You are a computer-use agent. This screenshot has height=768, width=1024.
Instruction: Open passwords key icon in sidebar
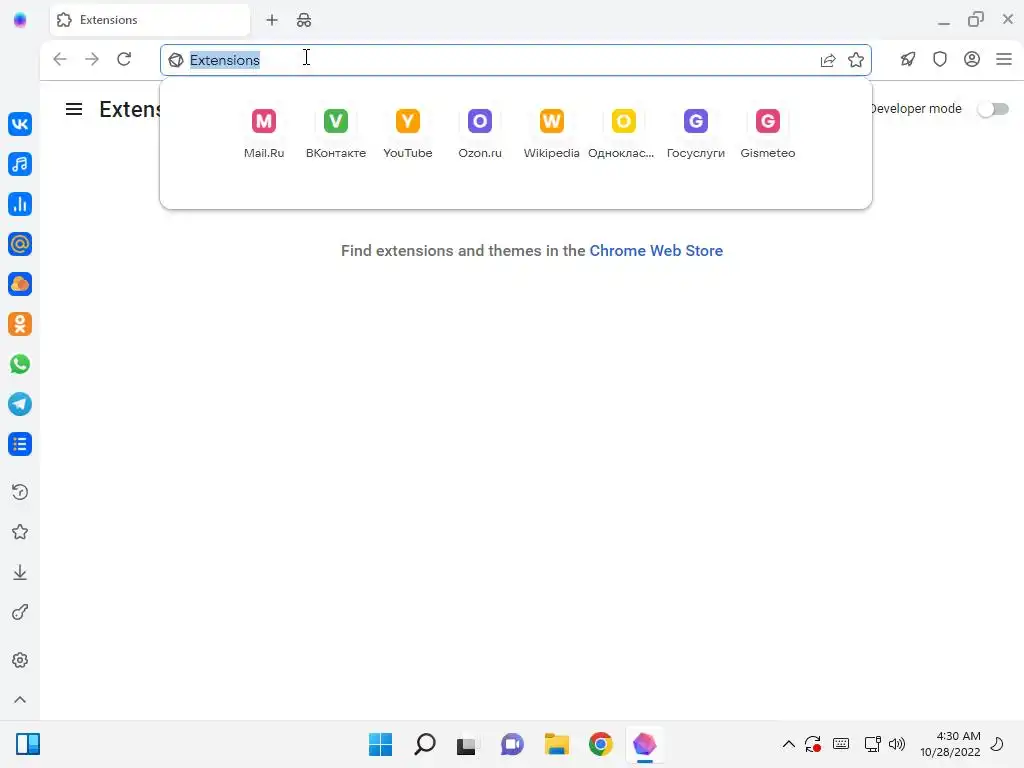click(20, 613)
